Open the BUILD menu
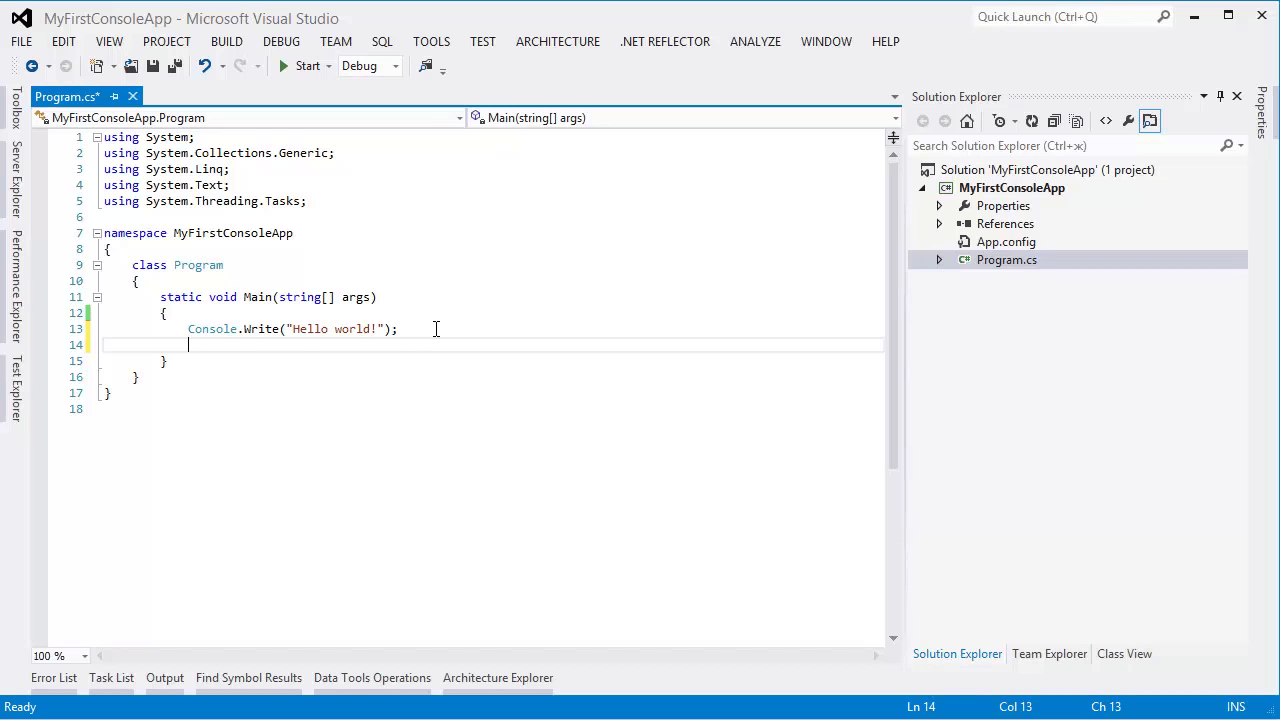 (227, 41)
